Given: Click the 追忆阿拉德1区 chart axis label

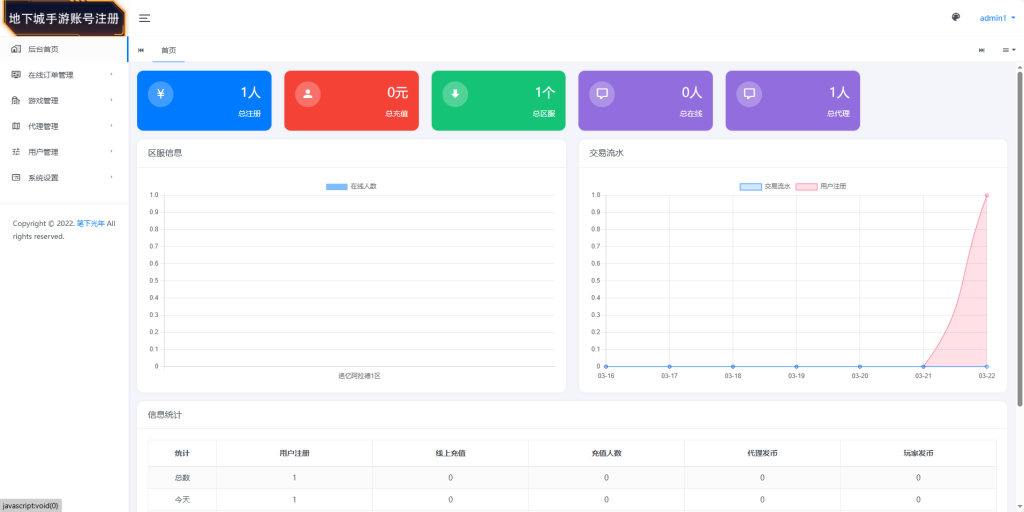Looking at the screenshot, I should coord(359,376).
